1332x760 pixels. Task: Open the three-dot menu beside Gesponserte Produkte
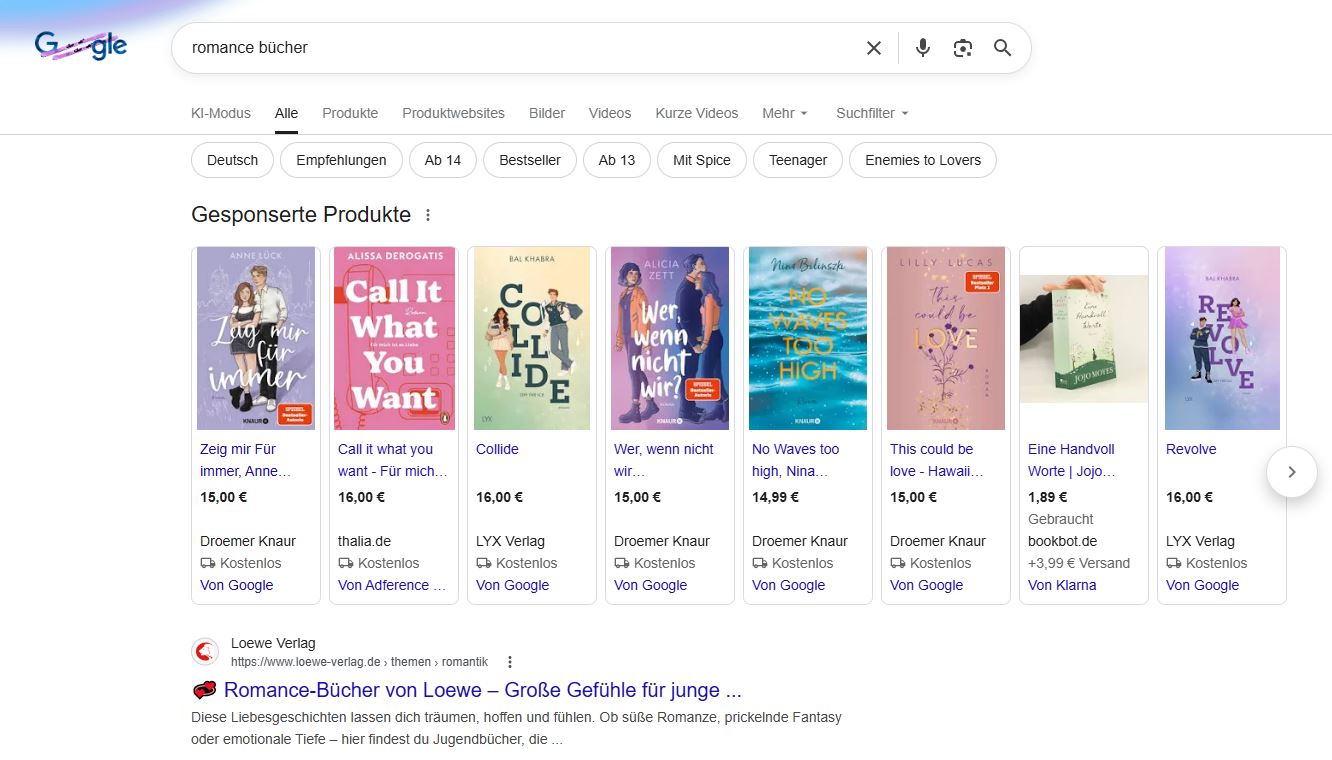[x=428, y=215]
